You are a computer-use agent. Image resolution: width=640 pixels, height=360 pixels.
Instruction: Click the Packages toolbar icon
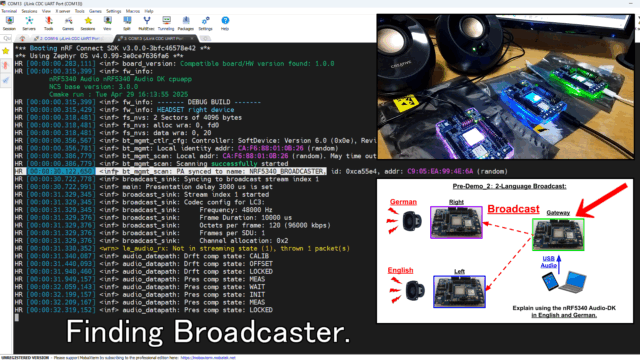pos(186,23)
